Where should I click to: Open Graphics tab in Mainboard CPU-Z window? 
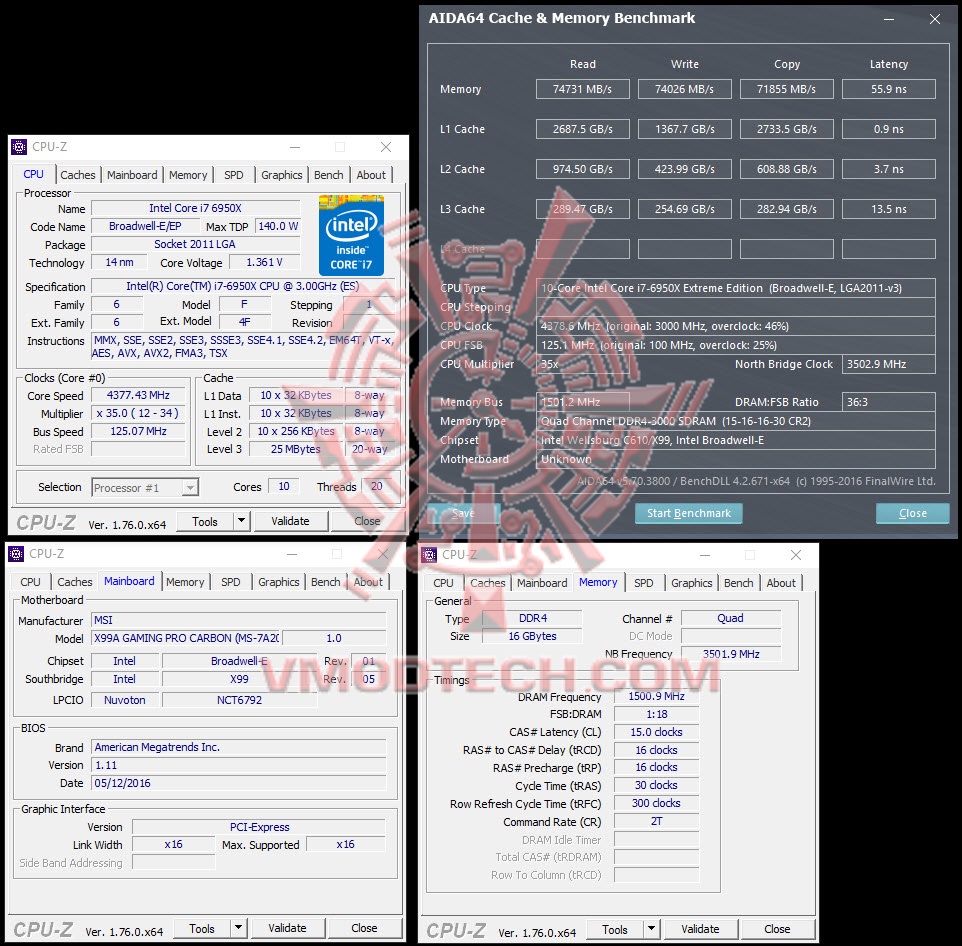click(x=279, y=582)
